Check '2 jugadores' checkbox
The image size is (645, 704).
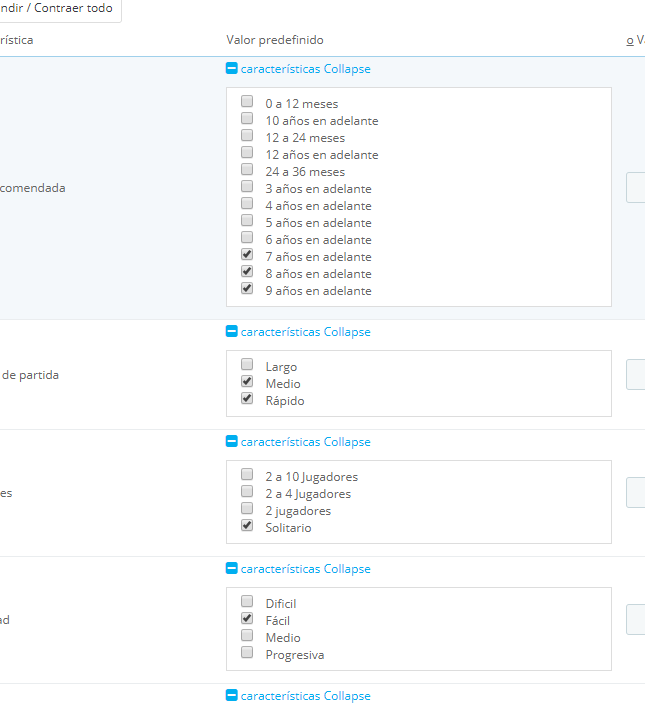247,508
